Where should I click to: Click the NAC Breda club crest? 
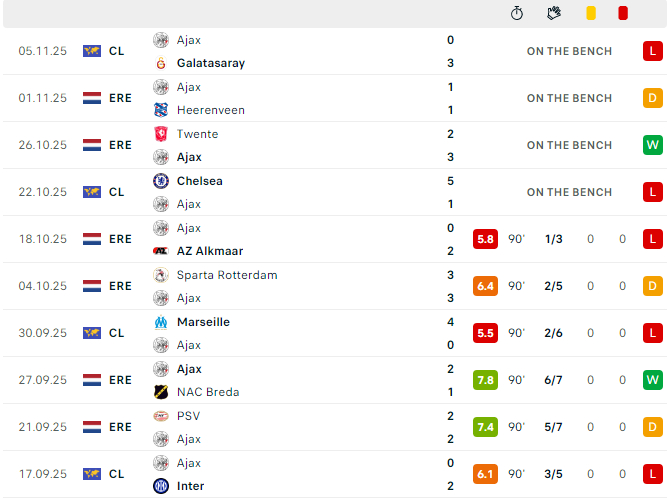[161, 392]
